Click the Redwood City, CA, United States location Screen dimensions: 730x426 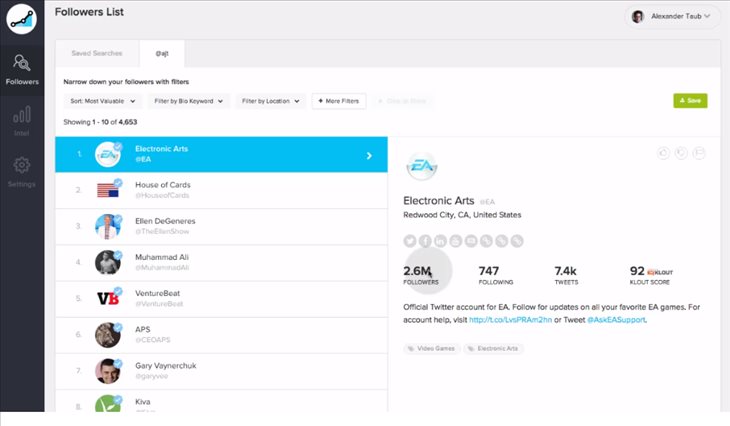pyautogui.click(x=462, y=215)
